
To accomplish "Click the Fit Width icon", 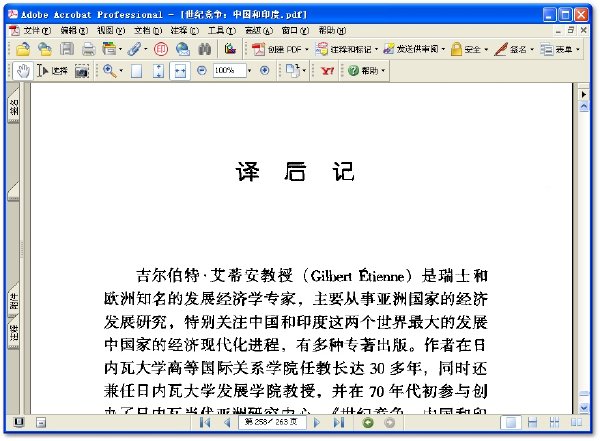I will (180, 71).
